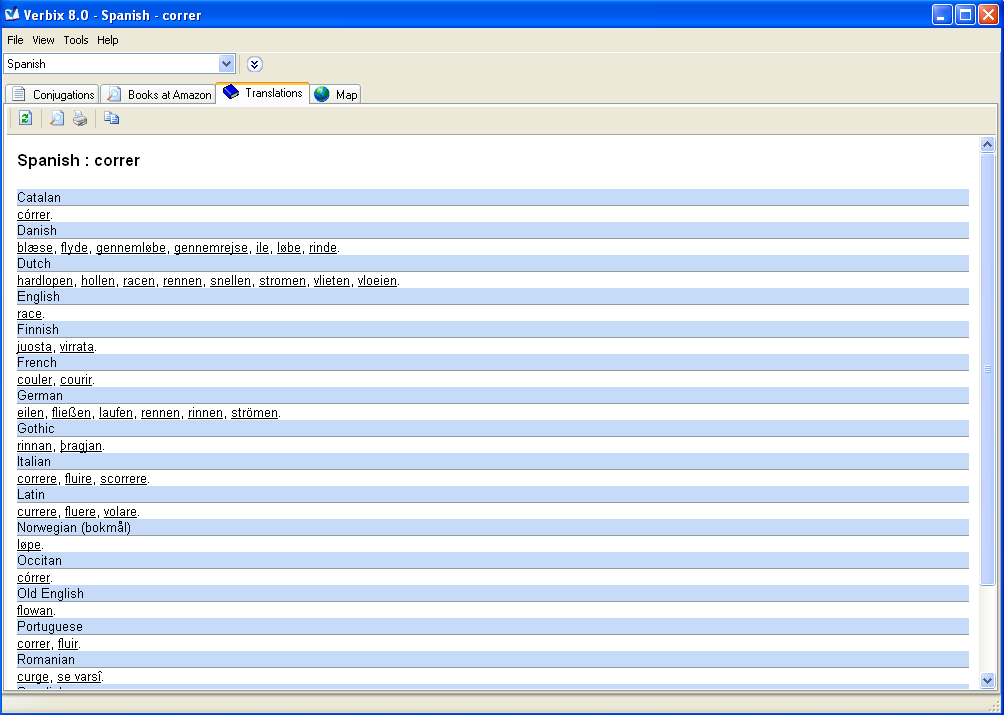The height and width of the screenshot is (715, 1004).
Task: Open the French link courir
Action: [x=76, y=380]
